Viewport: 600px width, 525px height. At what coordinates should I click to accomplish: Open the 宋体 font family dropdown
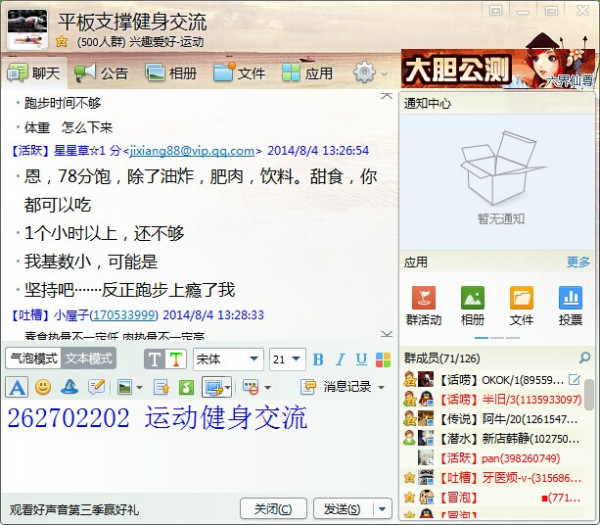228,359
